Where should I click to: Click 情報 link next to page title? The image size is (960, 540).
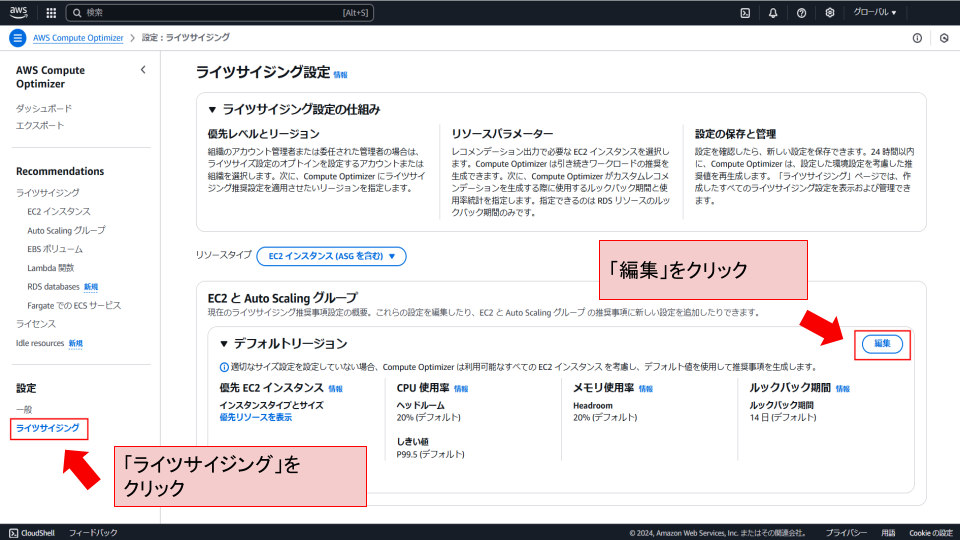340,75
